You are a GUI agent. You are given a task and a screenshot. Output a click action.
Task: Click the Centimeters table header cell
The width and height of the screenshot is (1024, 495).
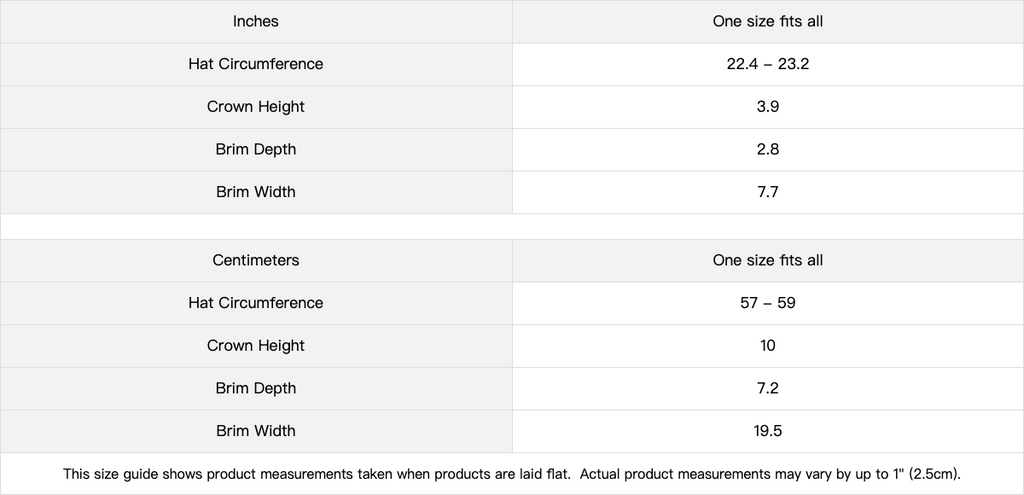pos(256,261)
